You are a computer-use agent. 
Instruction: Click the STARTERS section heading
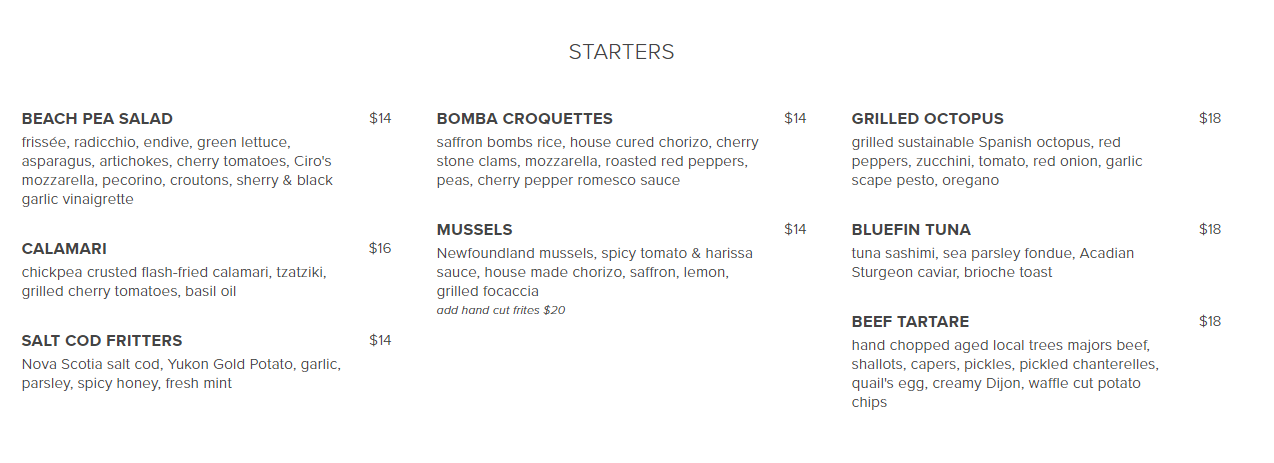621,52
